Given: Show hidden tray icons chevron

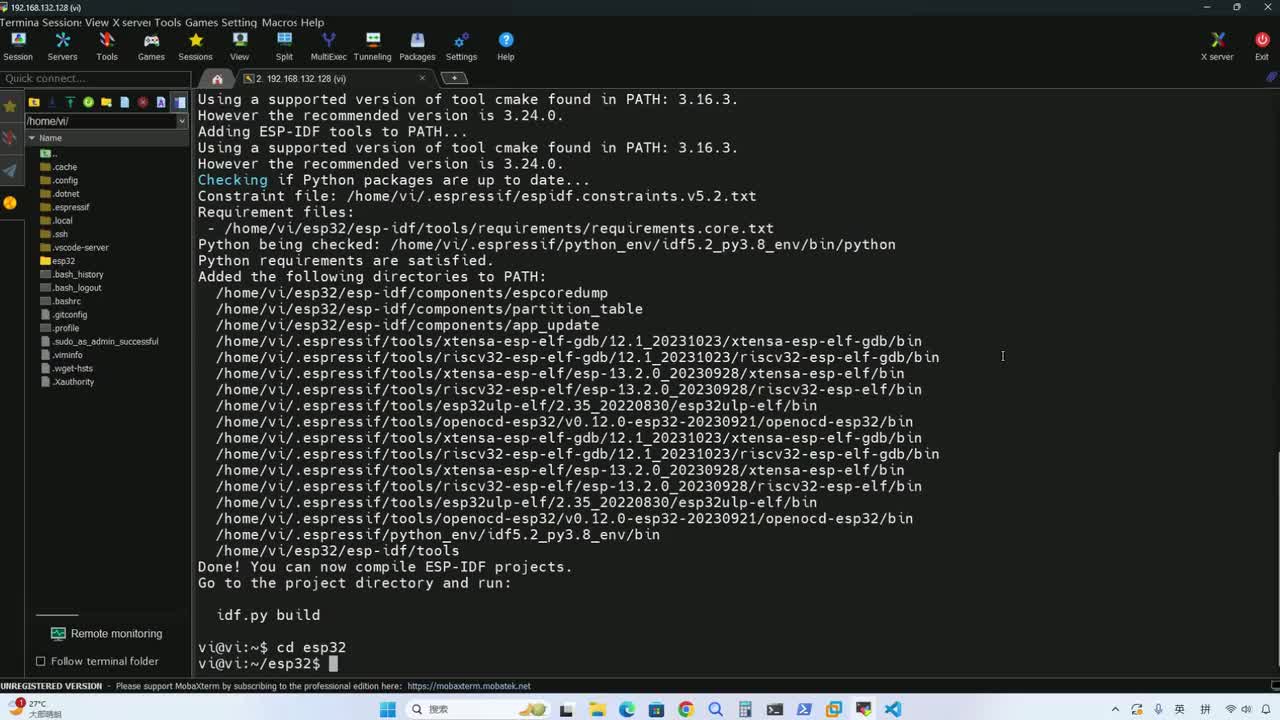Looking at the screenshot, I should (1115, 709).
